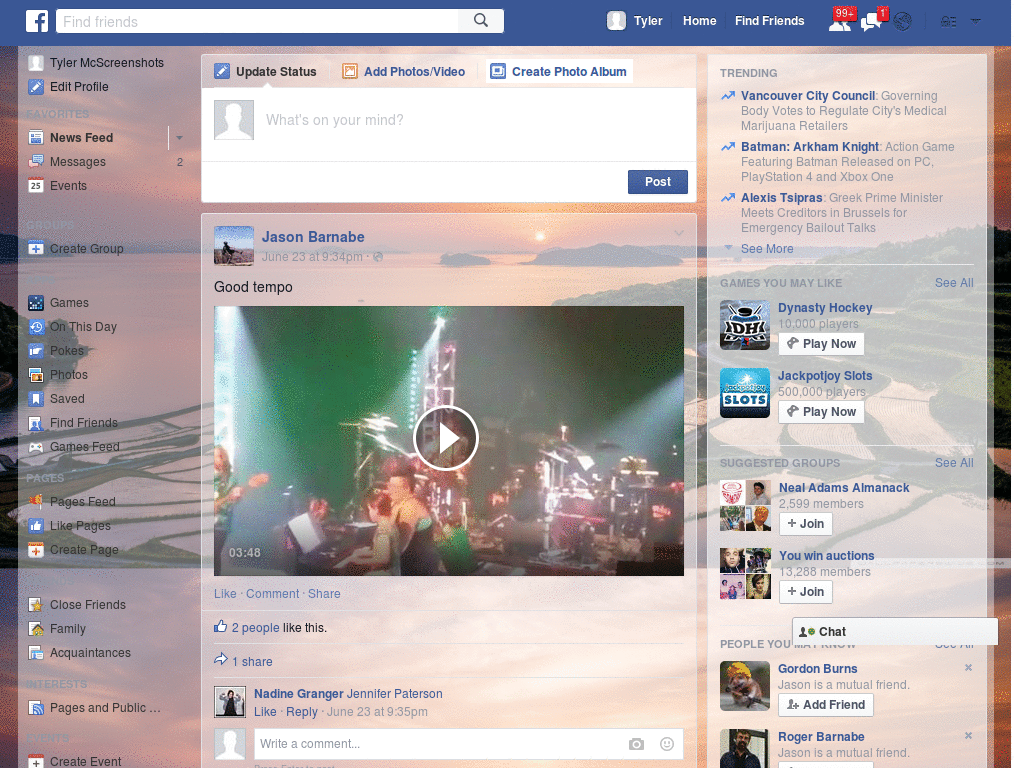
Task: Open the notifications globe icon
Action: [902, 20]
